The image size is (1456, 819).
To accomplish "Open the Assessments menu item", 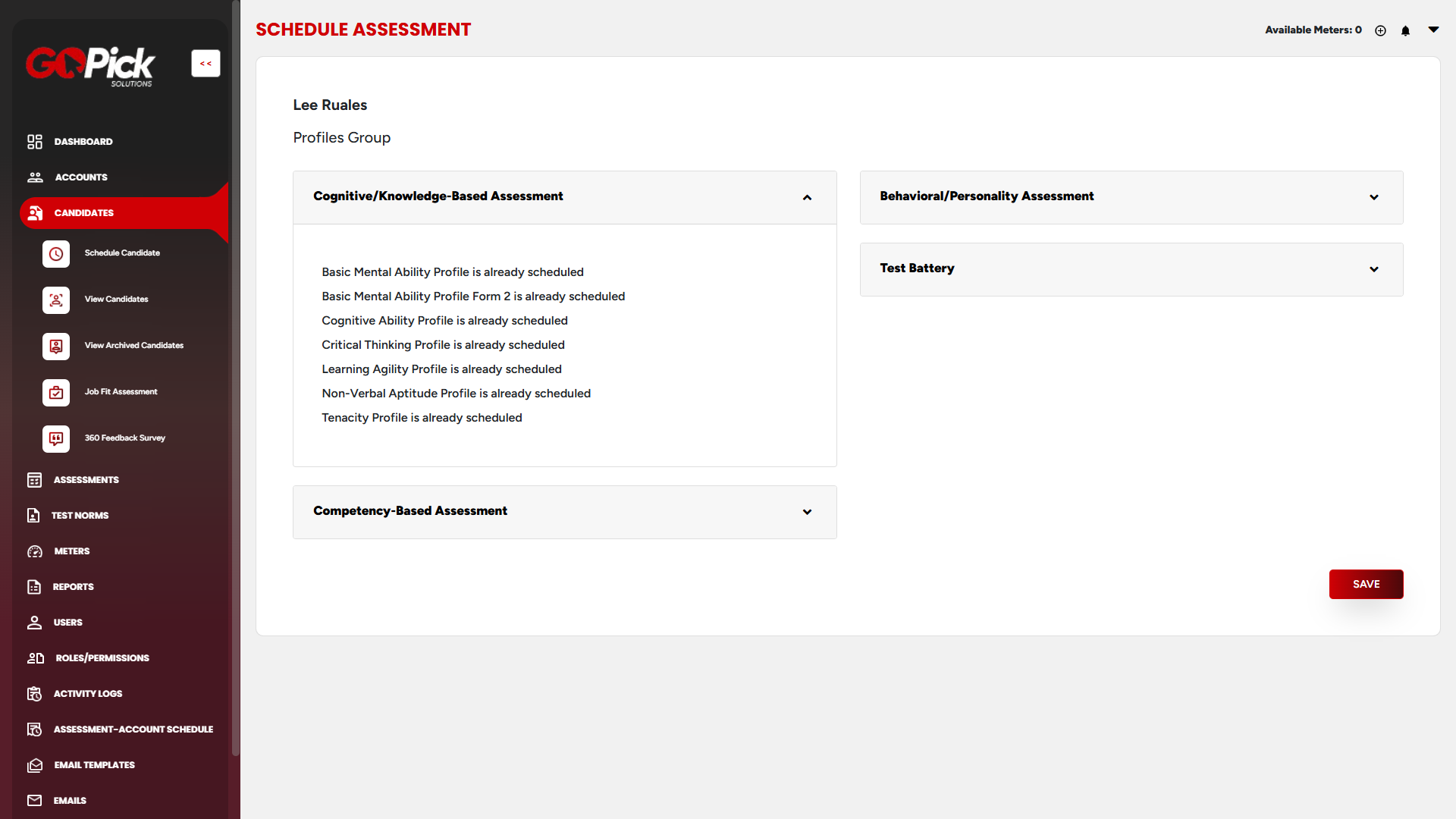I will point(86,480).
